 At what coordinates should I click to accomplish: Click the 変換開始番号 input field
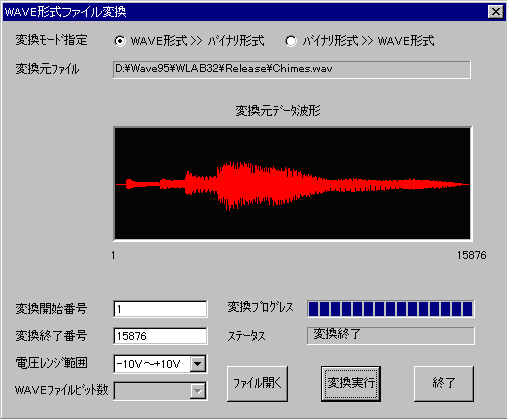click(x=160, y=309)
